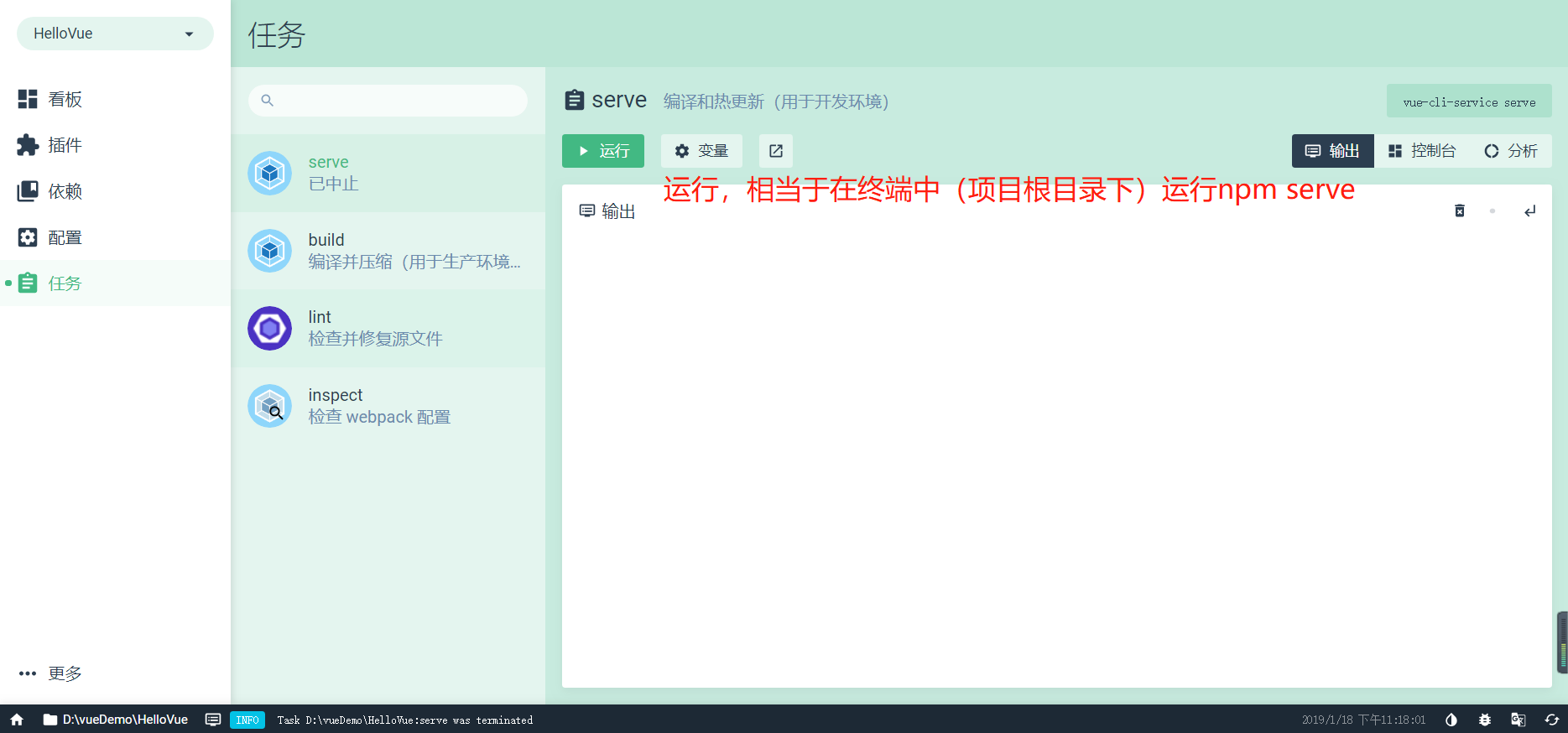
Task: Click the refresh plugin API icon
Action: (1552, 720)
